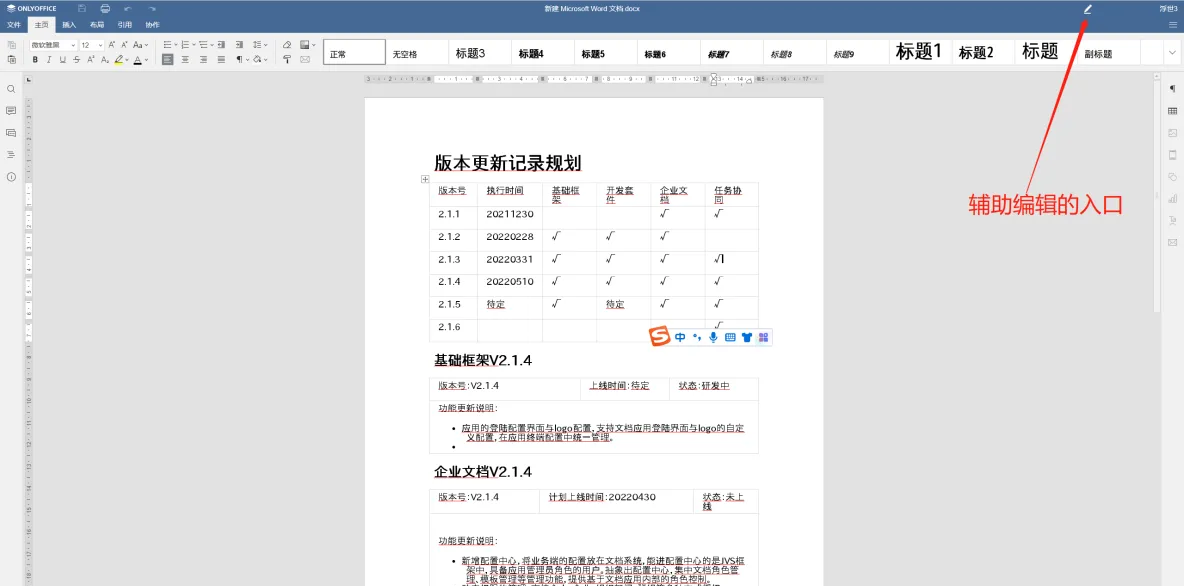The height and width of the screenshot is (586, 1184).
Task: Apply subscript formatting
Action: click(105, 60)
